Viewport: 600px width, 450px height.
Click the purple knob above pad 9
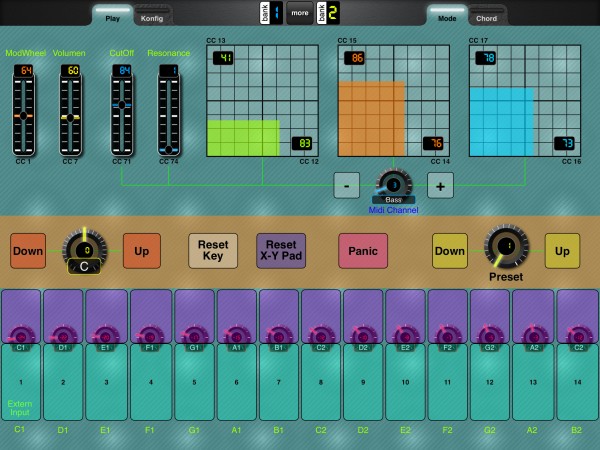point(363,336)
